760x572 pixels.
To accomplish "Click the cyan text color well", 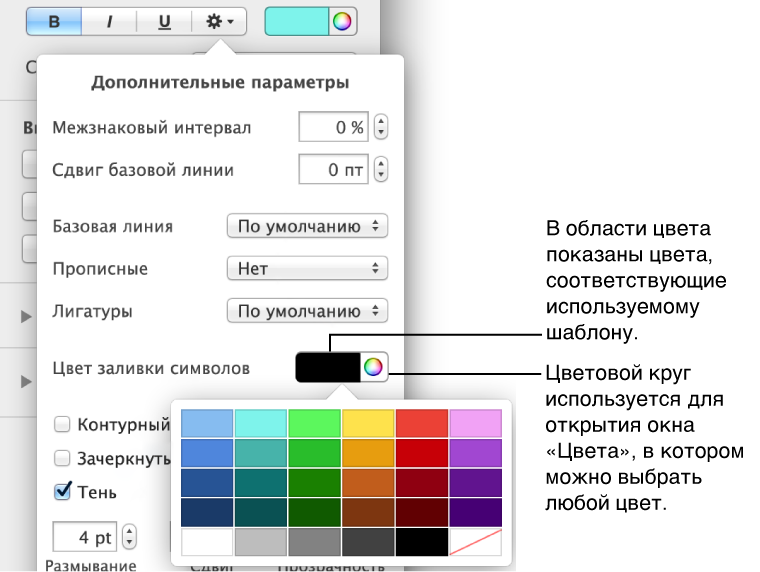I will [x=297, y=21].
